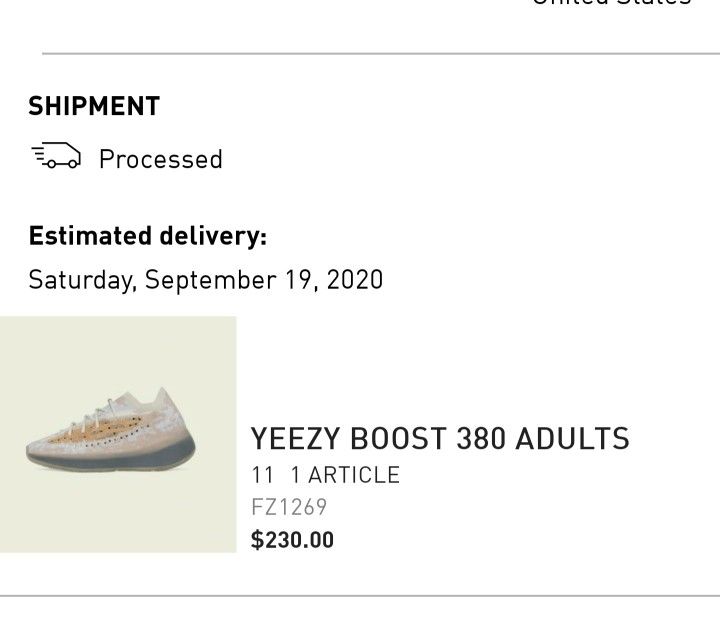Click the Processed shipment status text
The image size is (720, 630).
160,159
